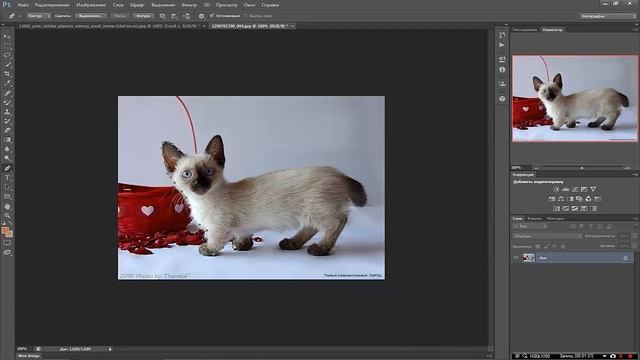The width and height of the screenshot is (640, 360).
Task: Add a Brightness/Contrast adjustment
Action: click(556, 189)
